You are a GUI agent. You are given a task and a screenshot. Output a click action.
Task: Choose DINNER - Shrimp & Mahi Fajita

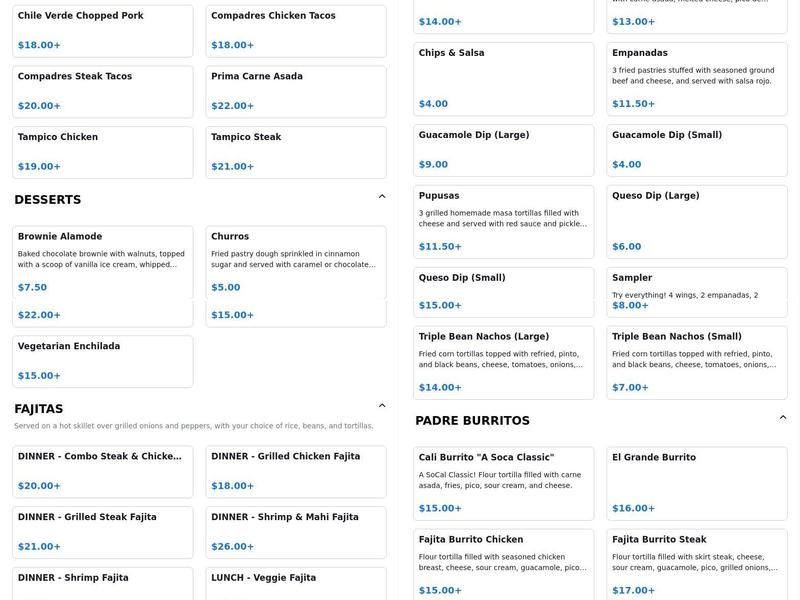pyautogui.click(x=296, y=532)
